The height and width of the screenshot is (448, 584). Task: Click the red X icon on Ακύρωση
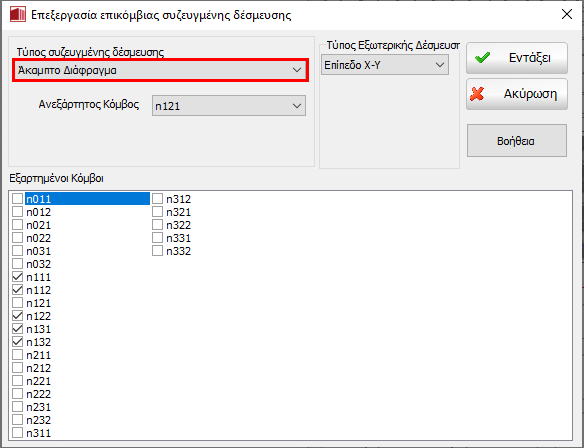point(477,94)
